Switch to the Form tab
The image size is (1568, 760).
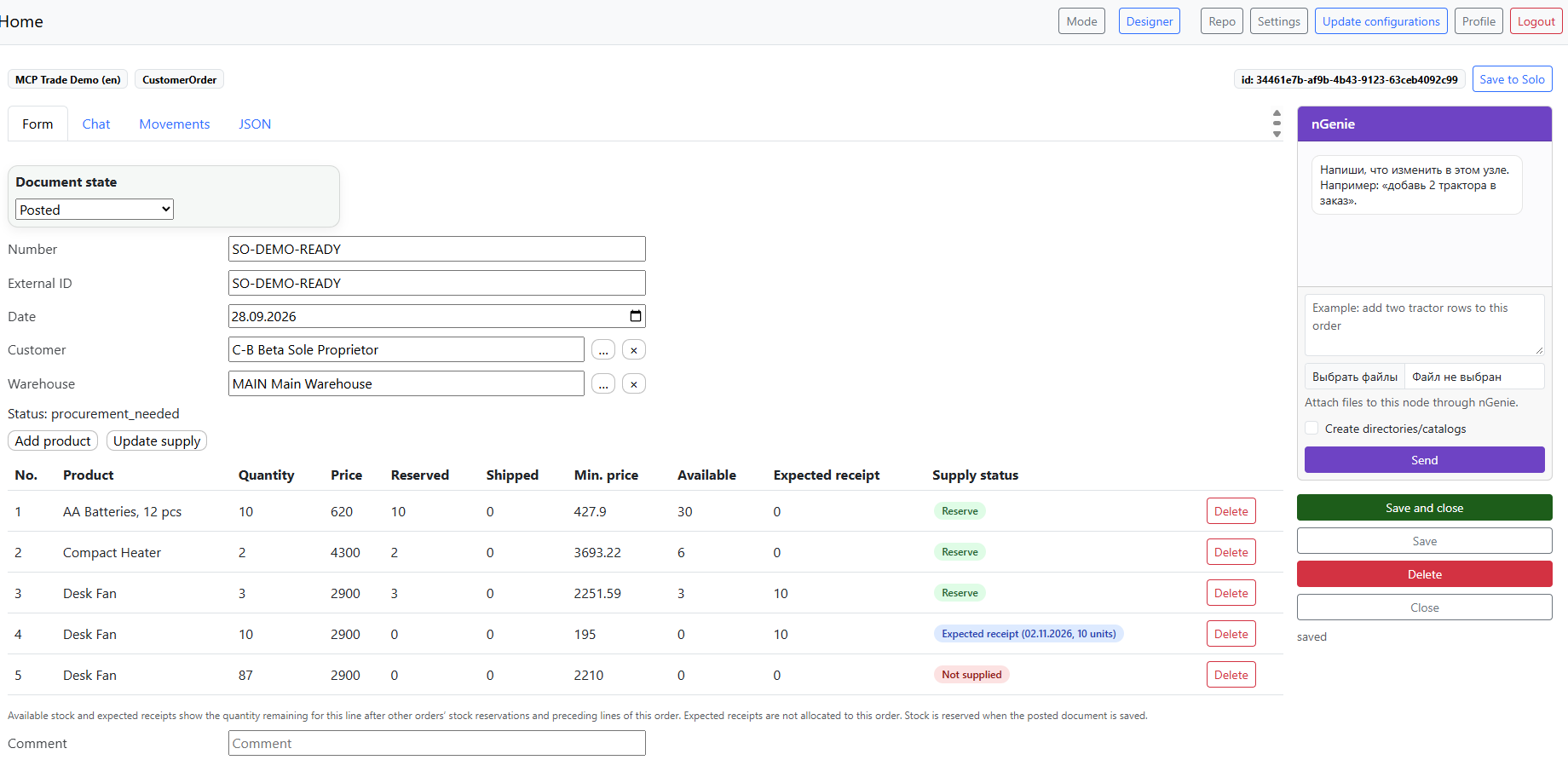37,124
